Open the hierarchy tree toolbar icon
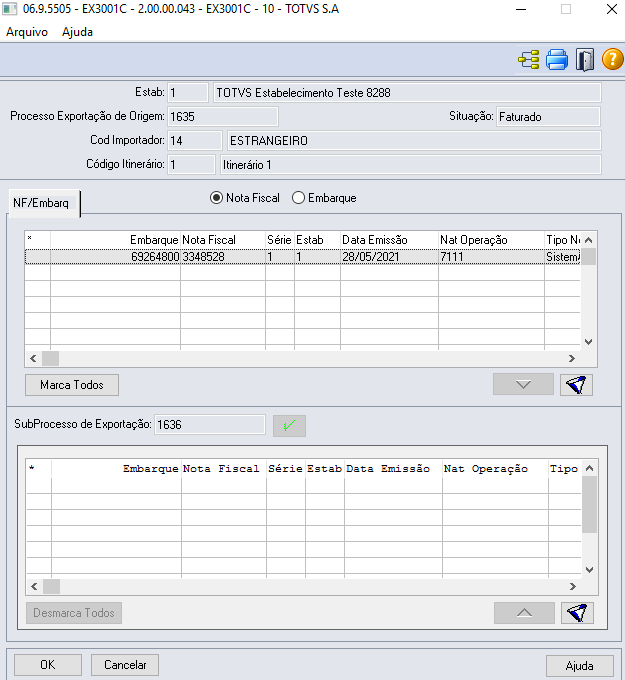Screen dimensions: 625x680 529,59
